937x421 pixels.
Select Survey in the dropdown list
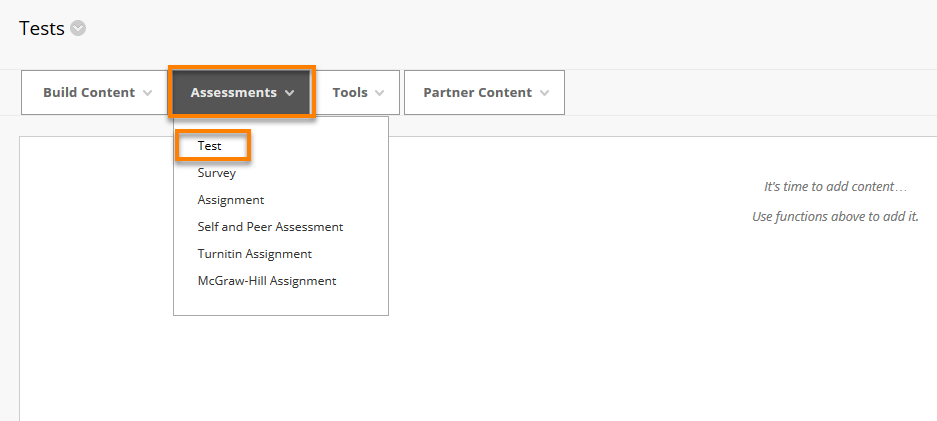tap(217, 173)
